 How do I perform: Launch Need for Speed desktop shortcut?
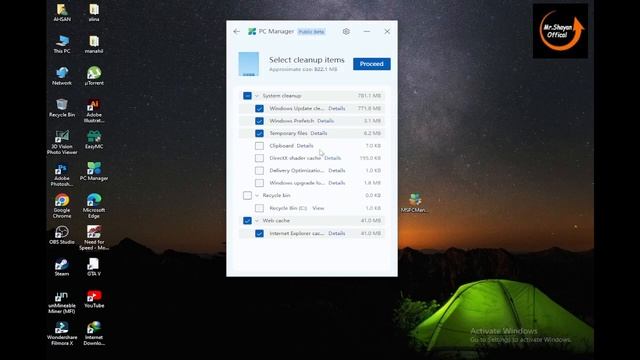tap(94, 238)
